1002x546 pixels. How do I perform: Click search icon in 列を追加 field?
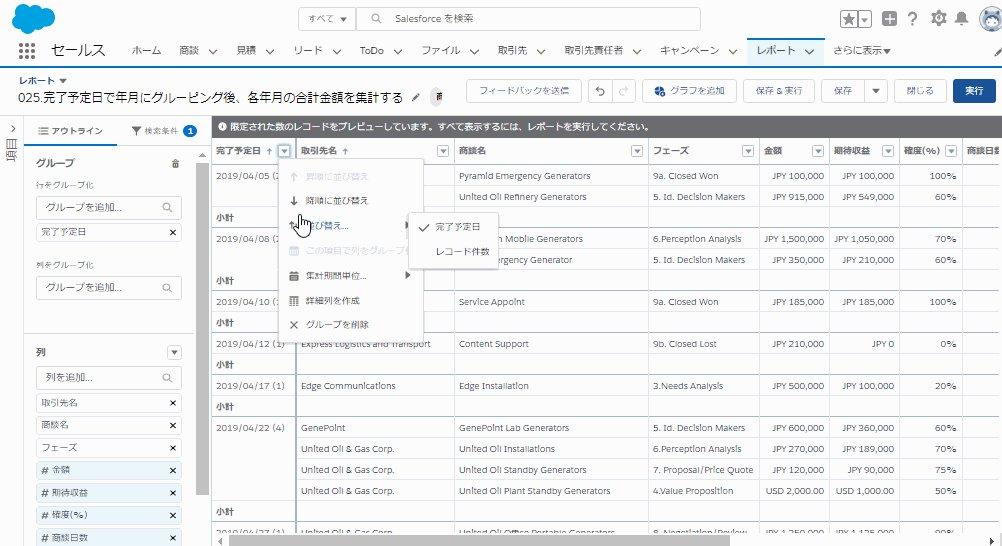pyautogui.click(x=167, y=378)
